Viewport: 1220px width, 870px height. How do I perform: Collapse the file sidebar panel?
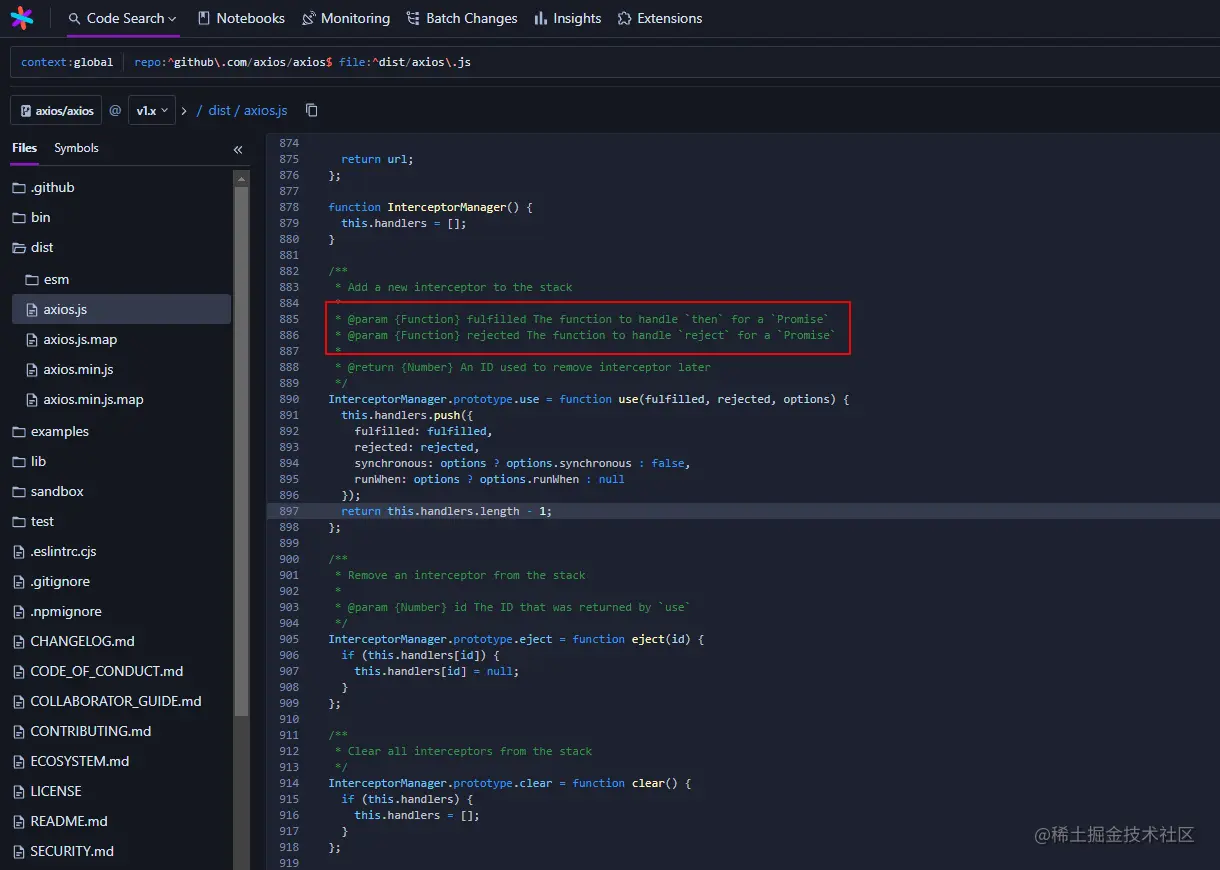pyautogui.click(x=238, y=149)
